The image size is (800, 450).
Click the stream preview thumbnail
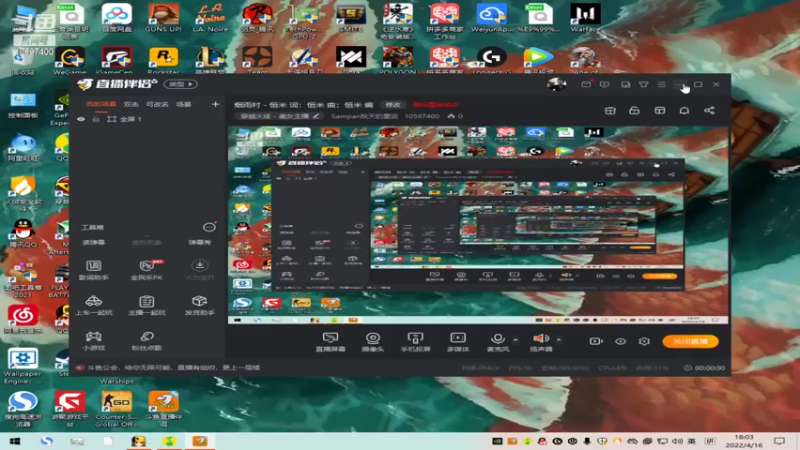click(x=478, y=225)
